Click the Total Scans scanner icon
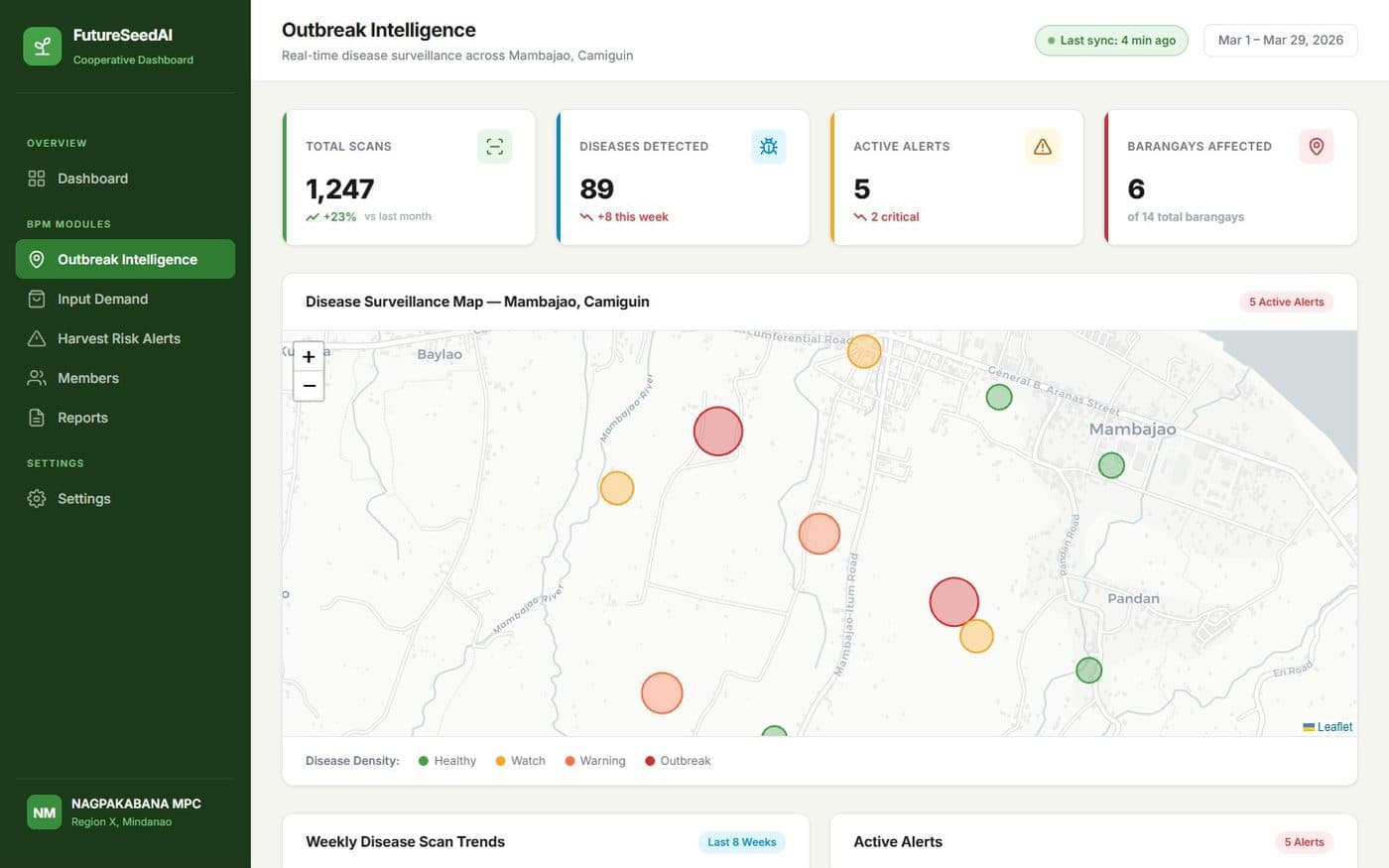Viewport: 1389px width, 868px height. coord(494,147)
